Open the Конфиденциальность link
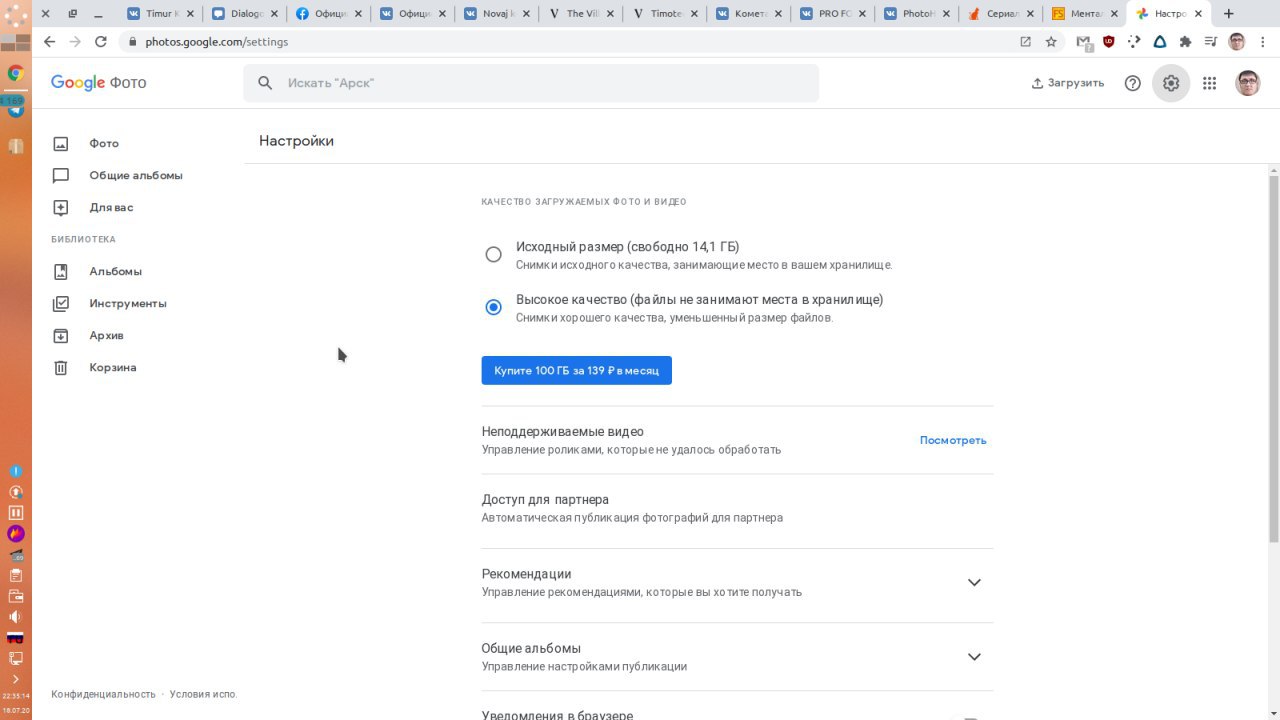This screenshot has height=720, width=1280. coord(103,694)
